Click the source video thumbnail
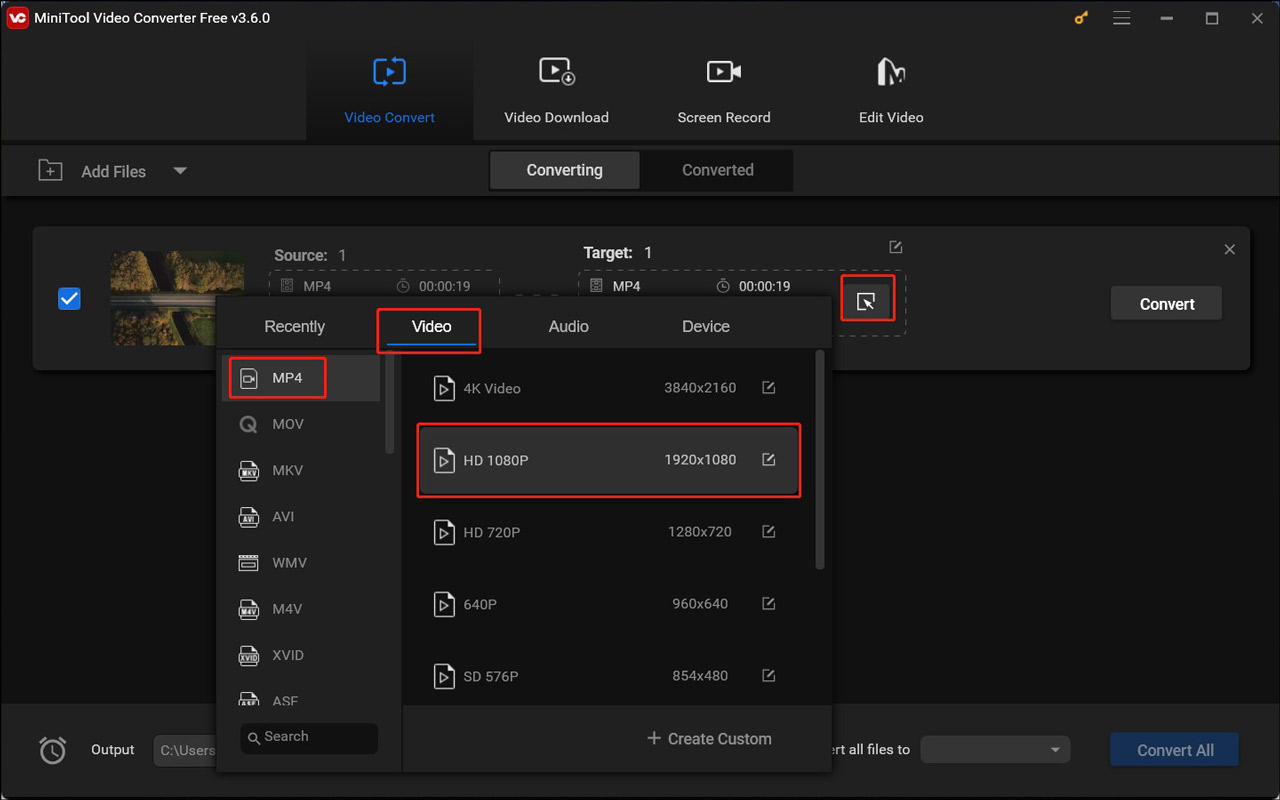 point(177,298)
